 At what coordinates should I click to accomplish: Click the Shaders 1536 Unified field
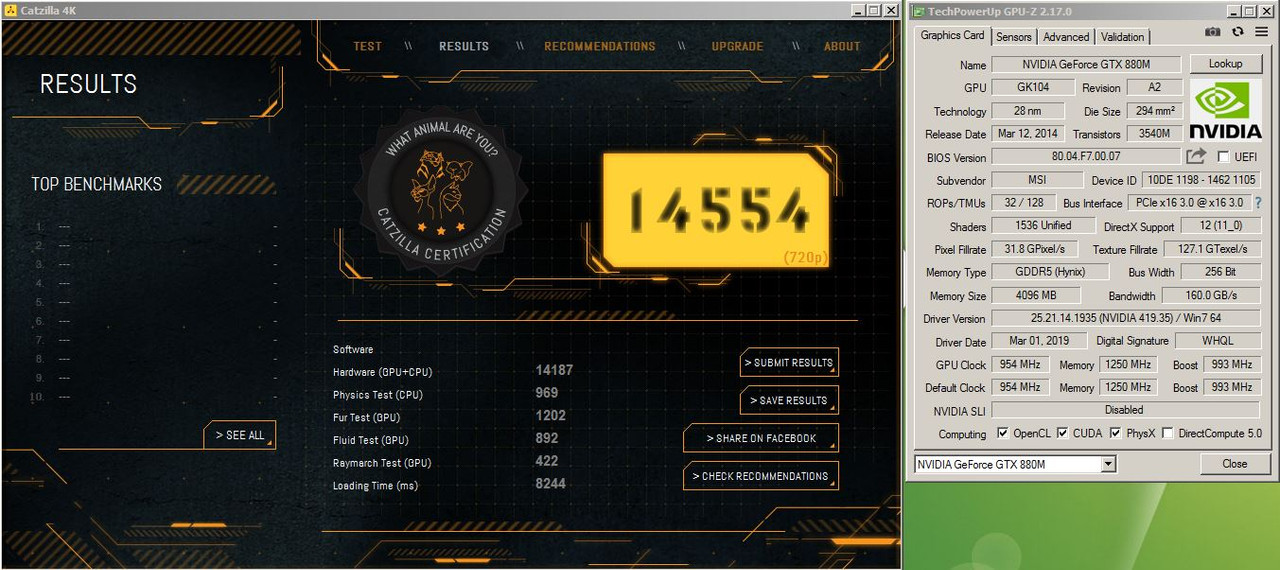pyautogui.click(x=1043, y=226)
